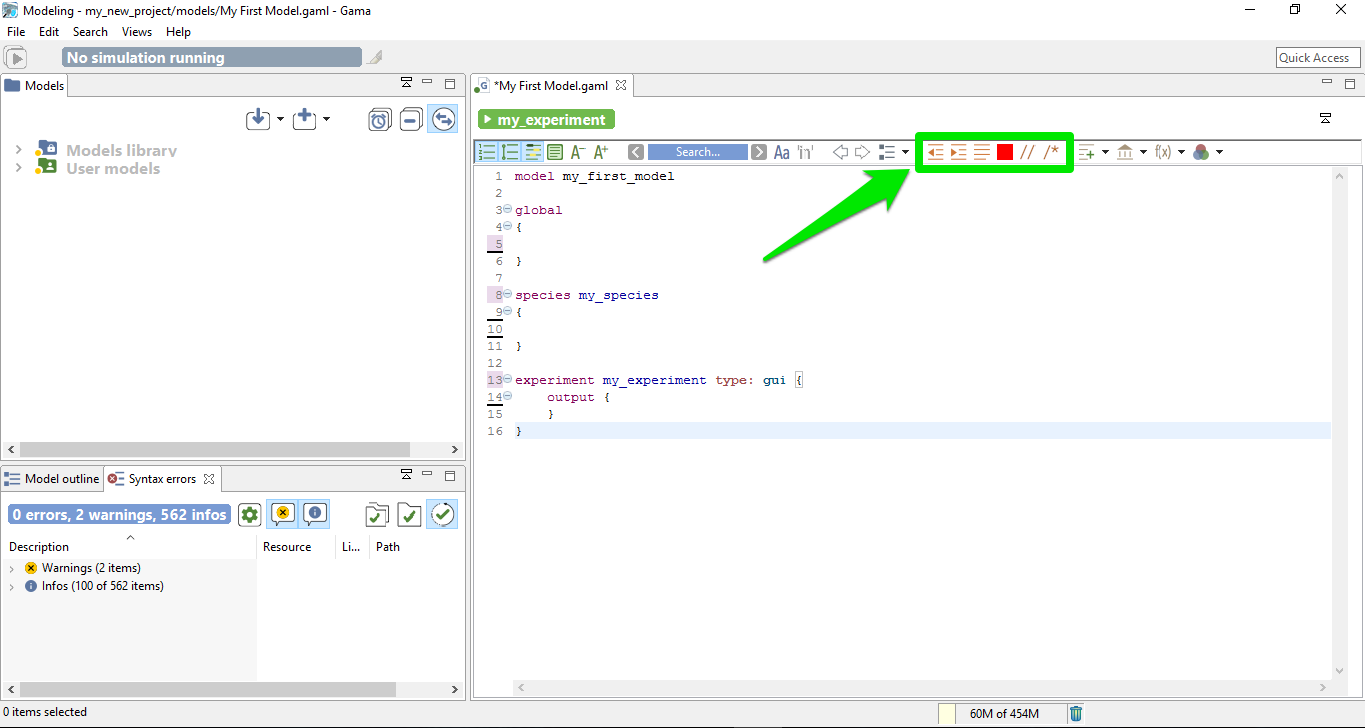Expand the Warnings (2 items) row
Screen dimensions: 1365x728
[12, 568]
